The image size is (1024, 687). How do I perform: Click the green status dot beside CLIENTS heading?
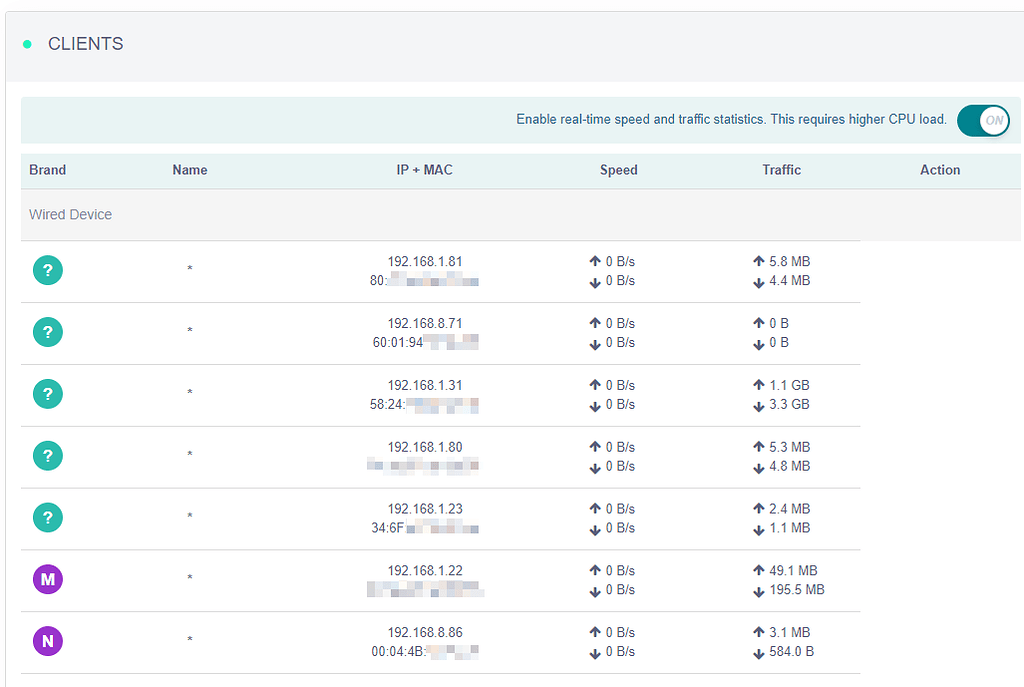tap(25, 44)
